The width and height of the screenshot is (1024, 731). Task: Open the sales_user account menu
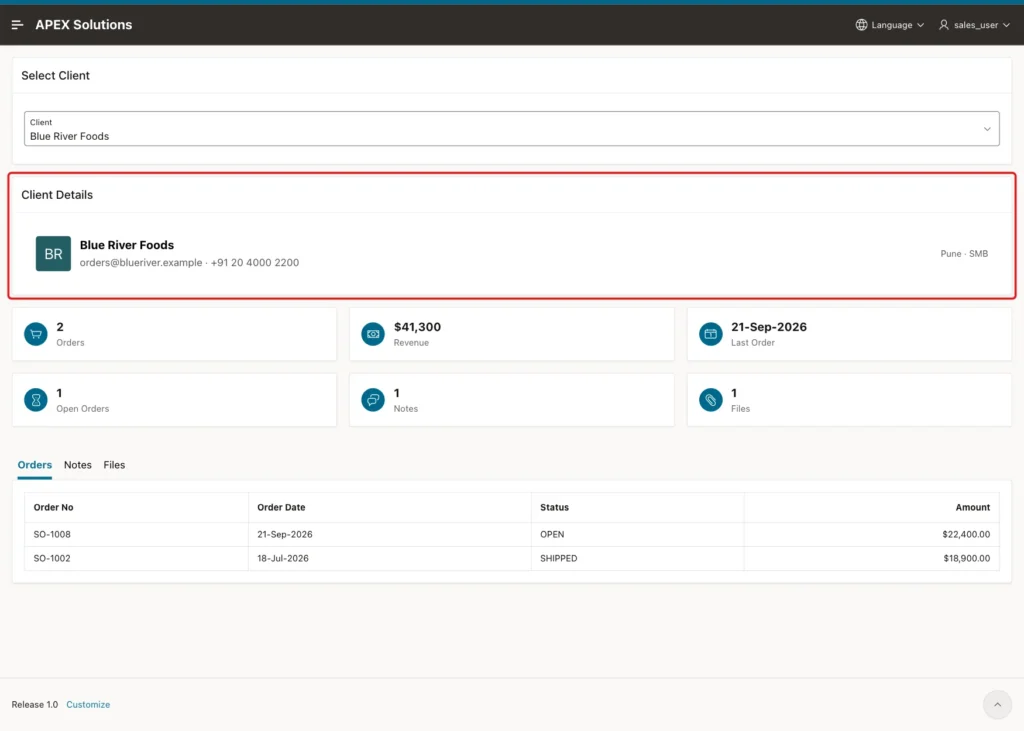click(974, 25)
